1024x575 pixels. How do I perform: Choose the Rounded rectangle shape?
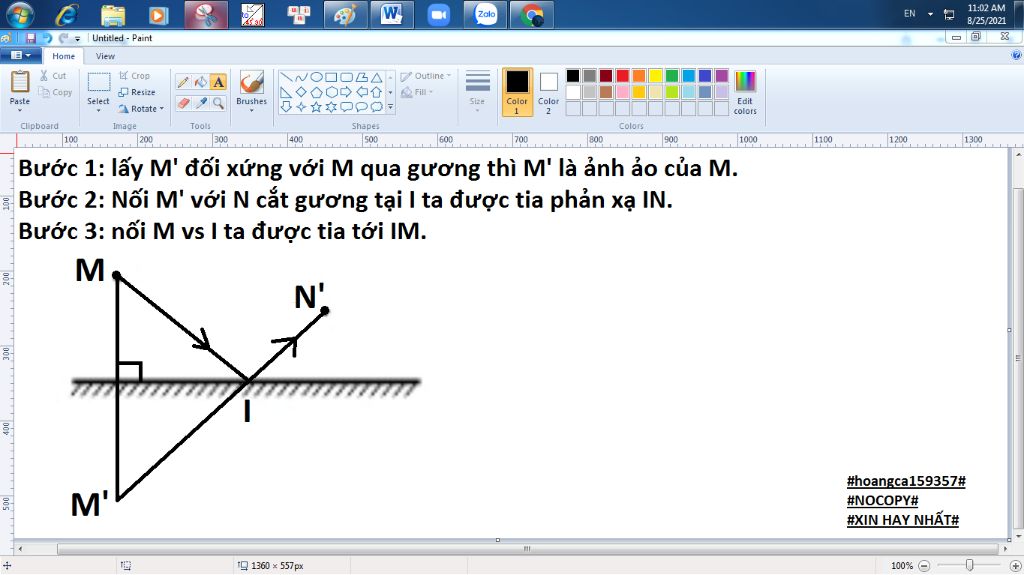click(x=346, y=77)
